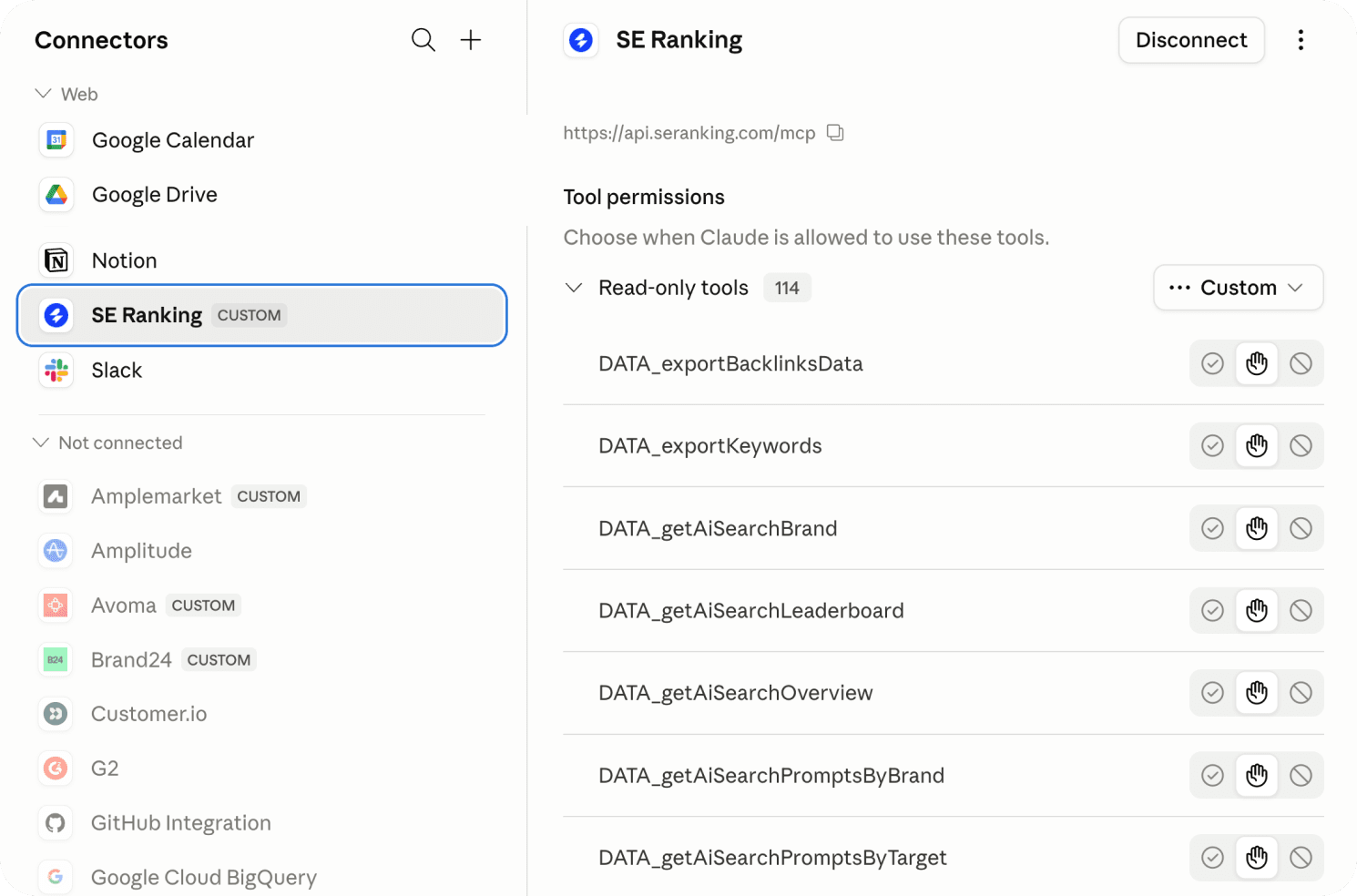Image resolution: width=1357 pixels, height=896 pixels.
Task: Open the three-dot more options menu
Action: (1301, 40)
